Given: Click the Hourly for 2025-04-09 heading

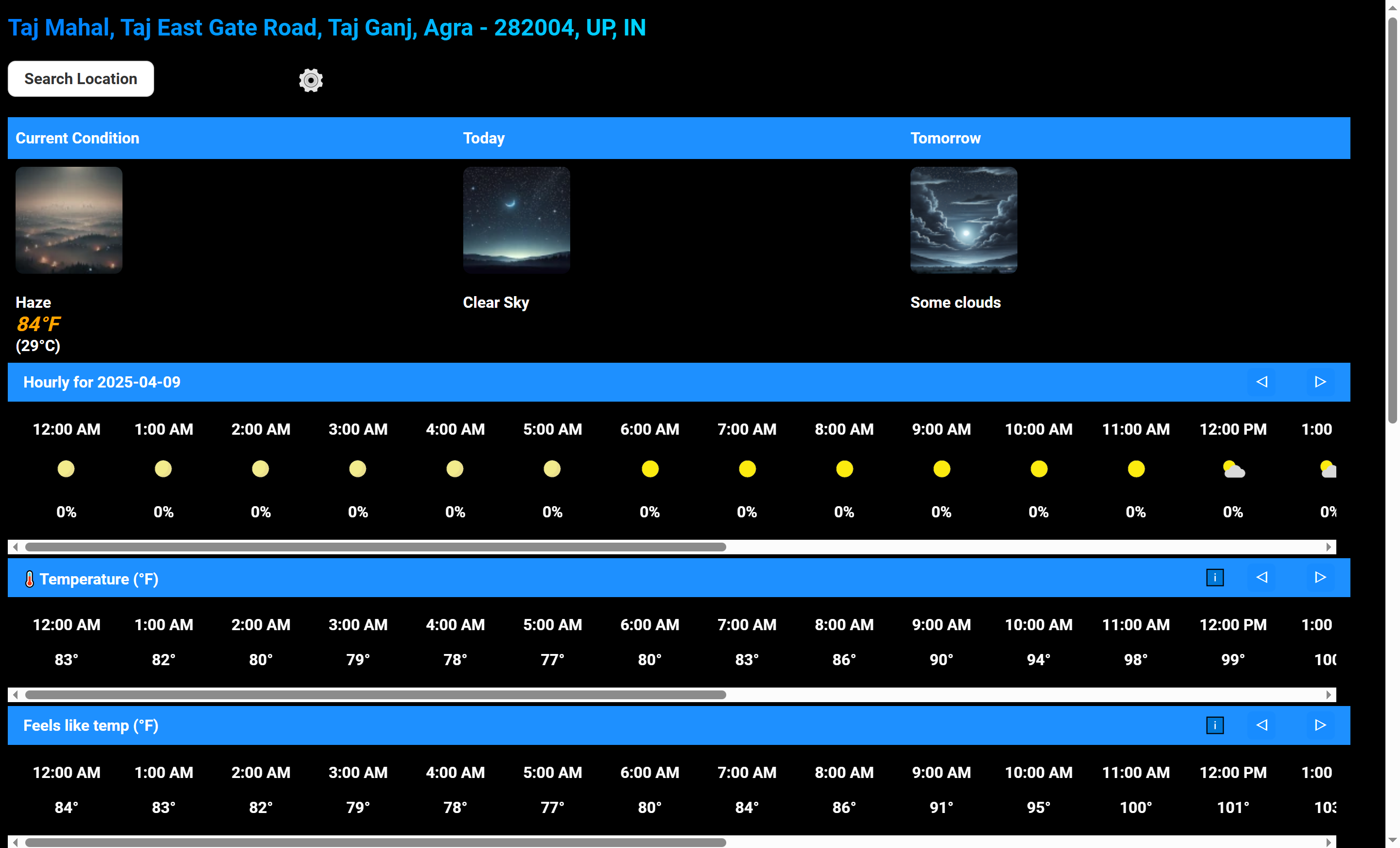Looking at the screenshot, I should [x=102, y=382].
